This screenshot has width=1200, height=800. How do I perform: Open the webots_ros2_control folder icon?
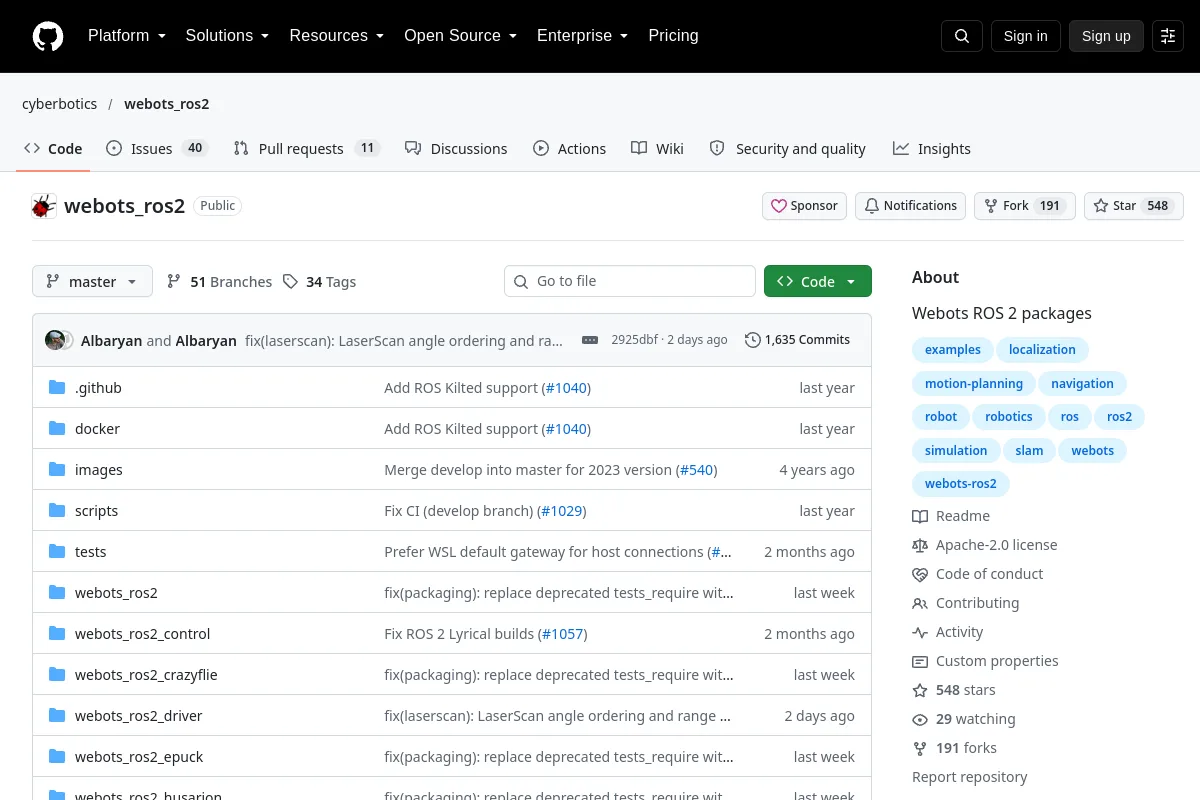pos(57,634)
